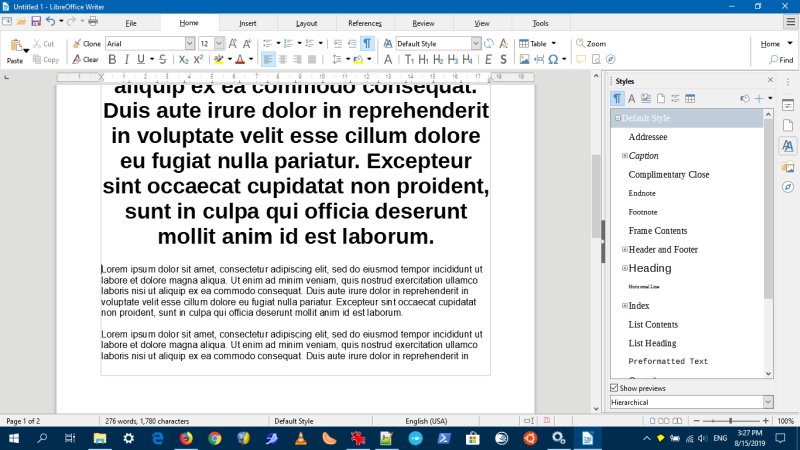Click the Clone formatting brush

[86, 44]
